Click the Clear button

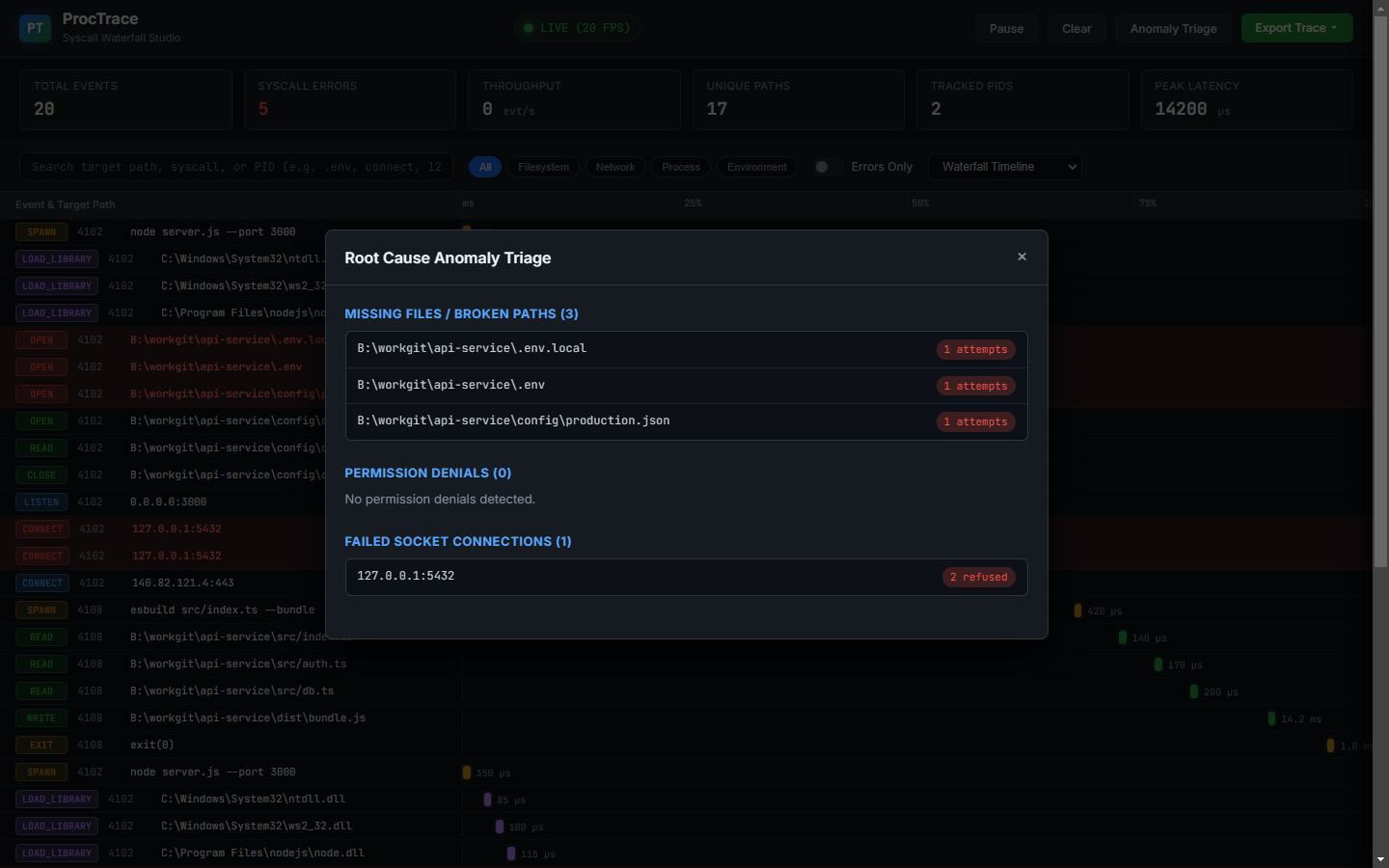(1076, 29)
